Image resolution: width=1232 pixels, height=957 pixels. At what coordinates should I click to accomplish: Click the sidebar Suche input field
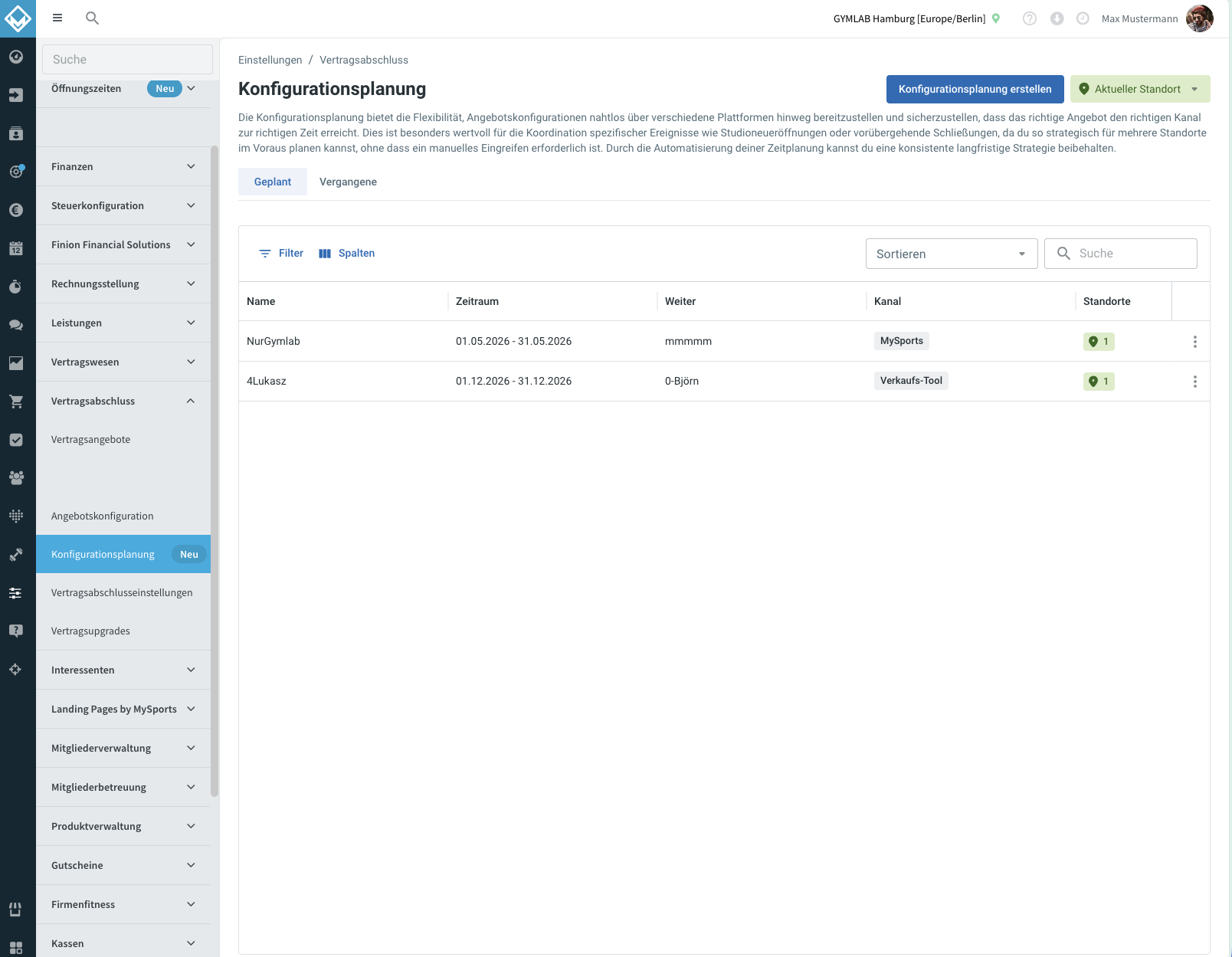[x=127, y=59]
